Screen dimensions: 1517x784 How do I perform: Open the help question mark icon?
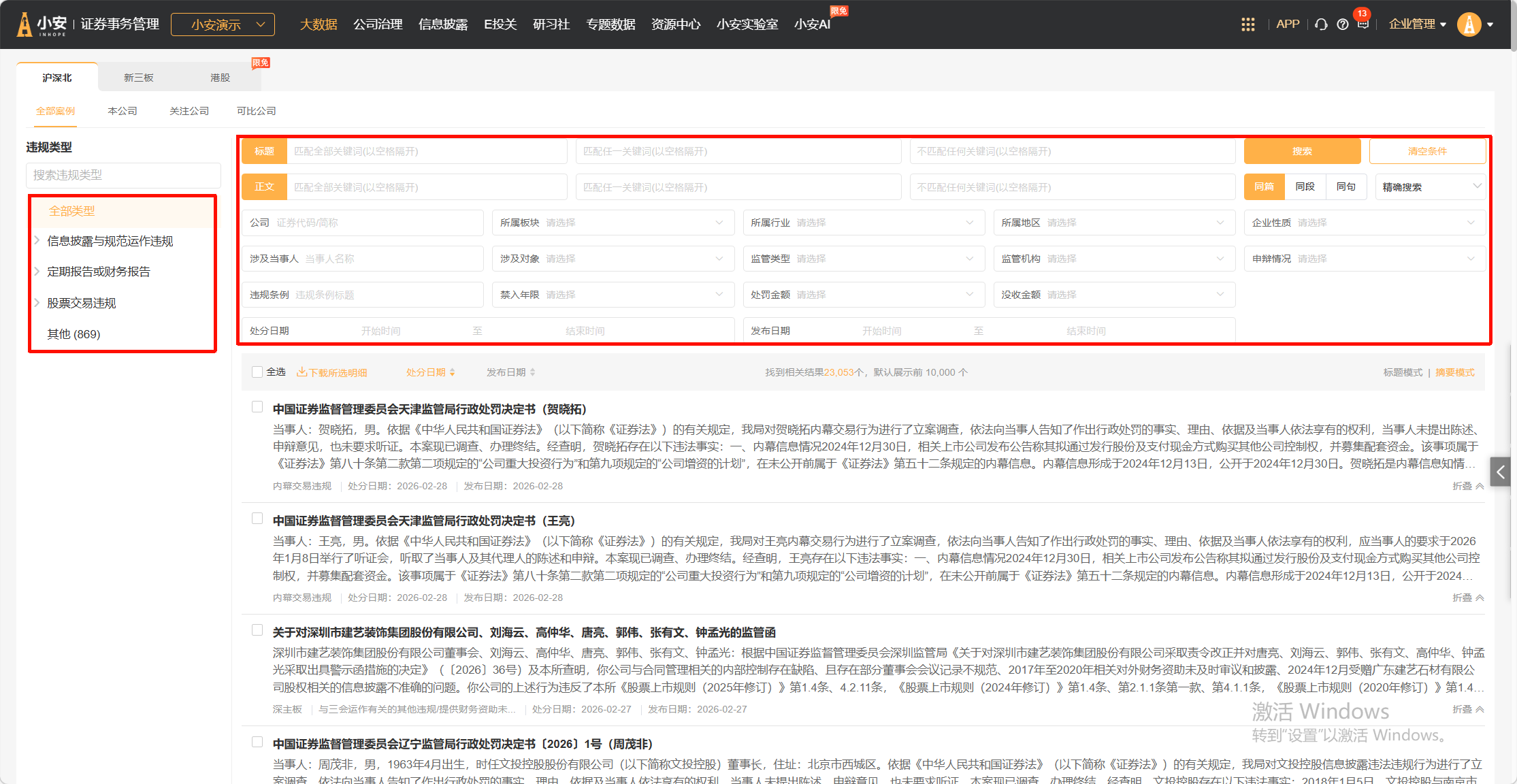coord(1342,24)
